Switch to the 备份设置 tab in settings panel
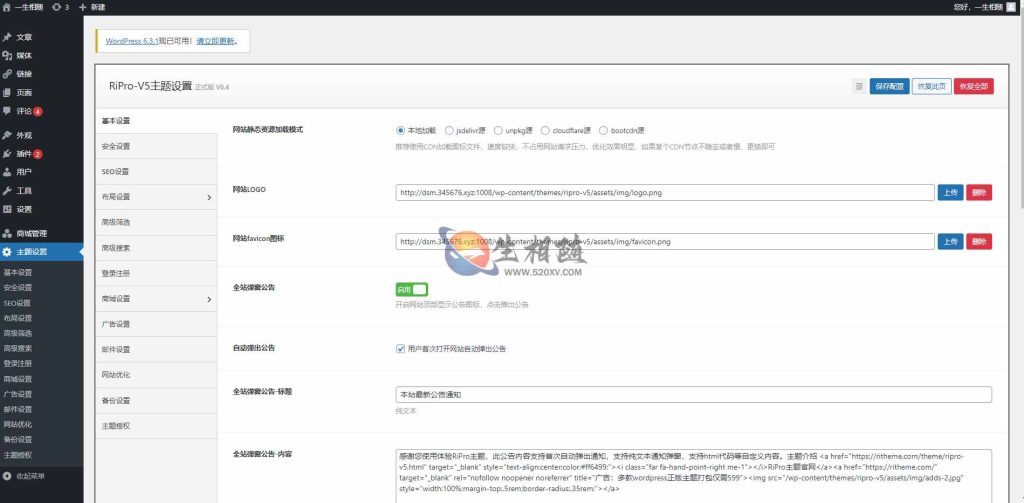 point(156,400)
